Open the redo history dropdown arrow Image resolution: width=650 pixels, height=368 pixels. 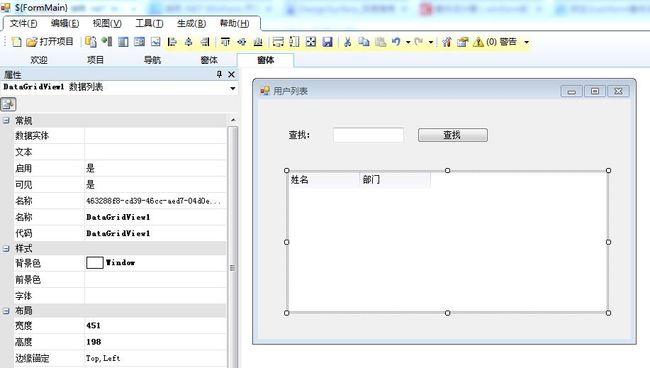431,42
